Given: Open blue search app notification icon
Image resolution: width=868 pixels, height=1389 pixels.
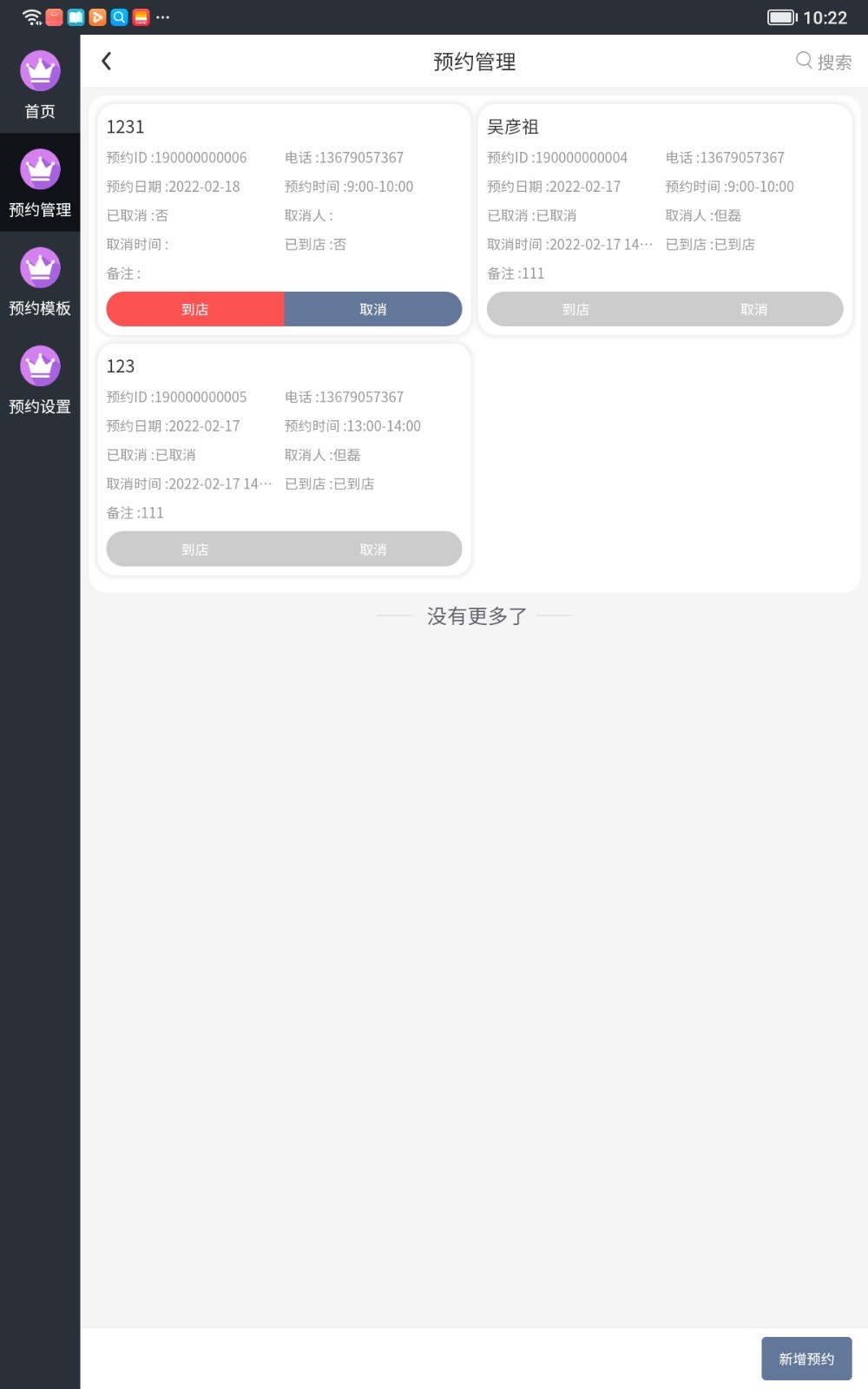Looking at the screenshot, I should (x=119, y=17).
